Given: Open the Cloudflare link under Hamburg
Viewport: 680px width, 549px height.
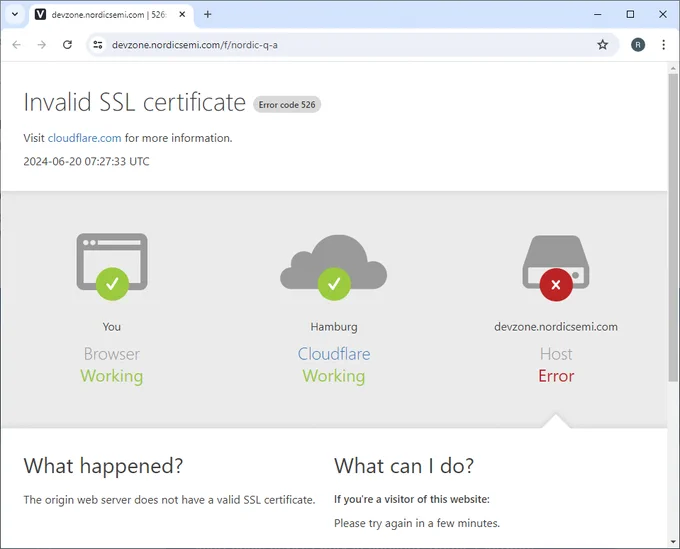Looking at the screenshot, I should pos(334,354).
